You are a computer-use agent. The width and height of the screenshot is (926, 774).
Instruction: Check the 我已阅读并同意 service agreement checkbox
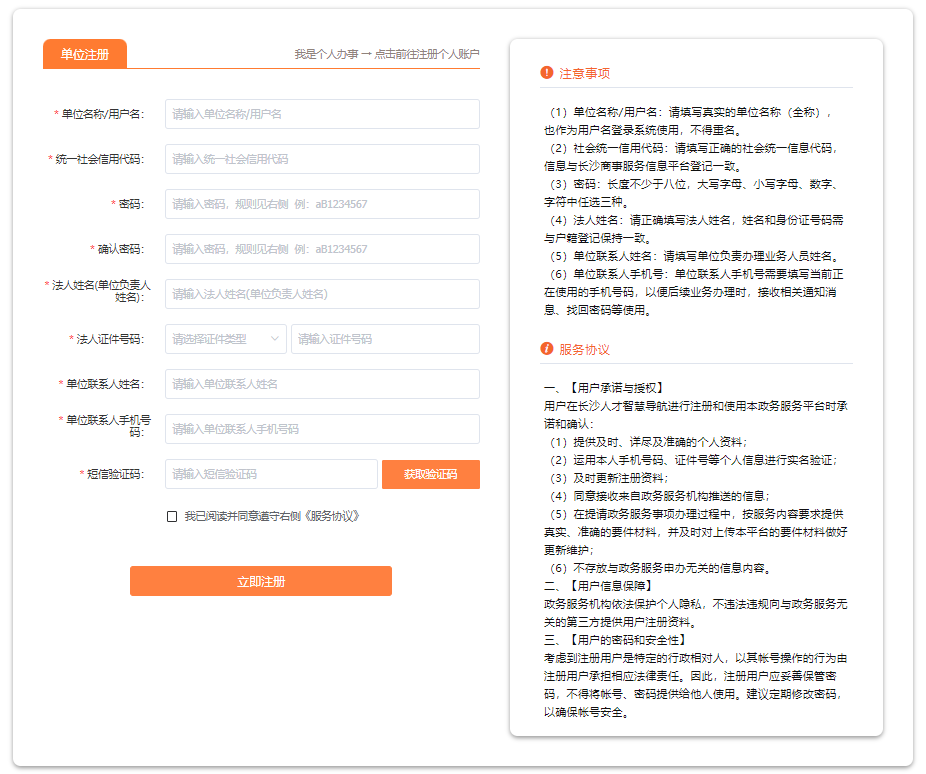(172, 517)
